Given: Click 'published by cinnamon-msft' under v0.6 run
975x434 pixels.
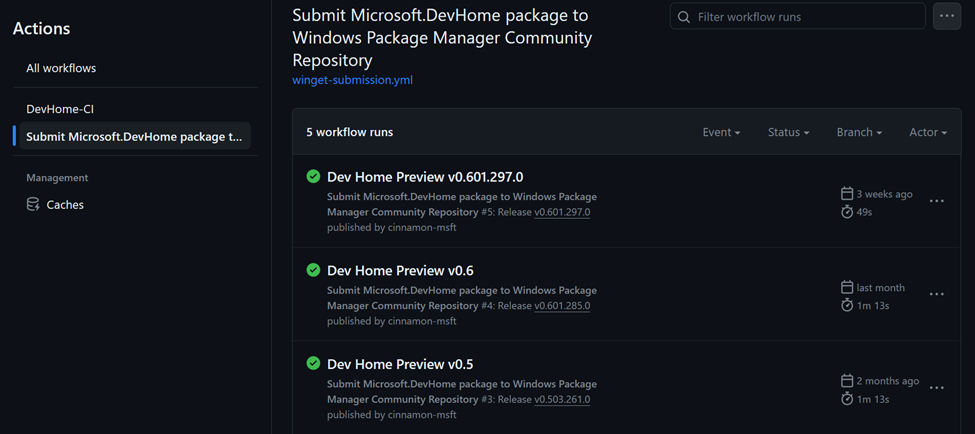Looking at the screenshot, I should click(x=392, y=321).
